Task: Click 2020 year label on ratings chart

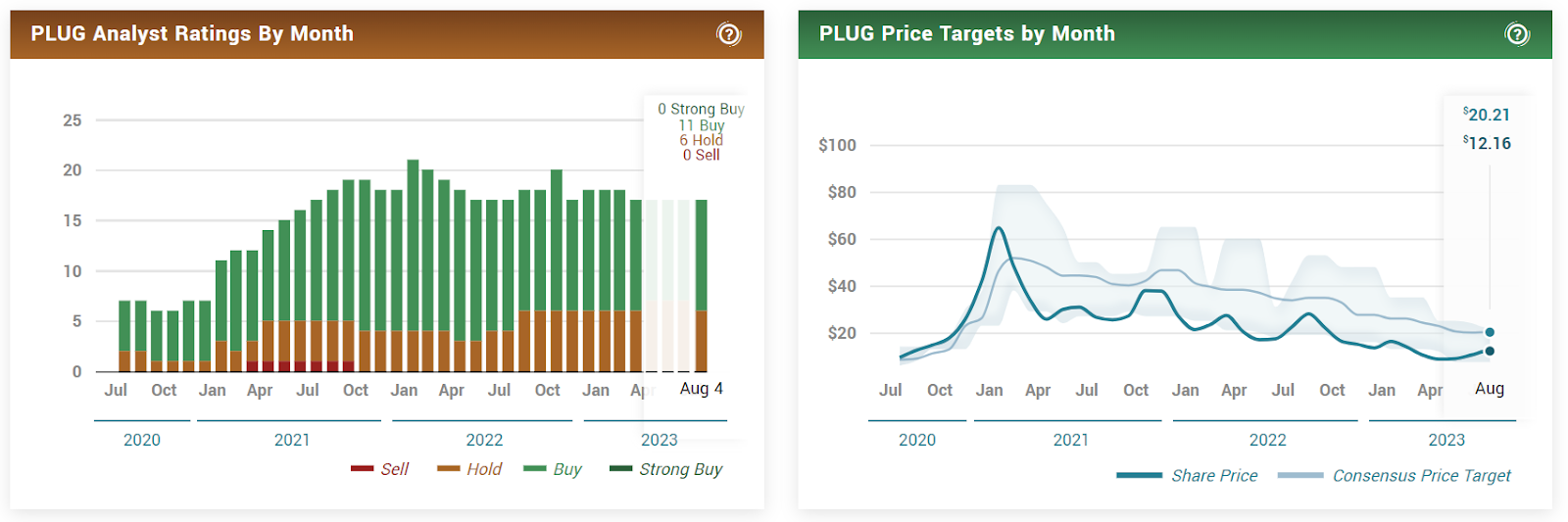Action: [x=142, y=440]
